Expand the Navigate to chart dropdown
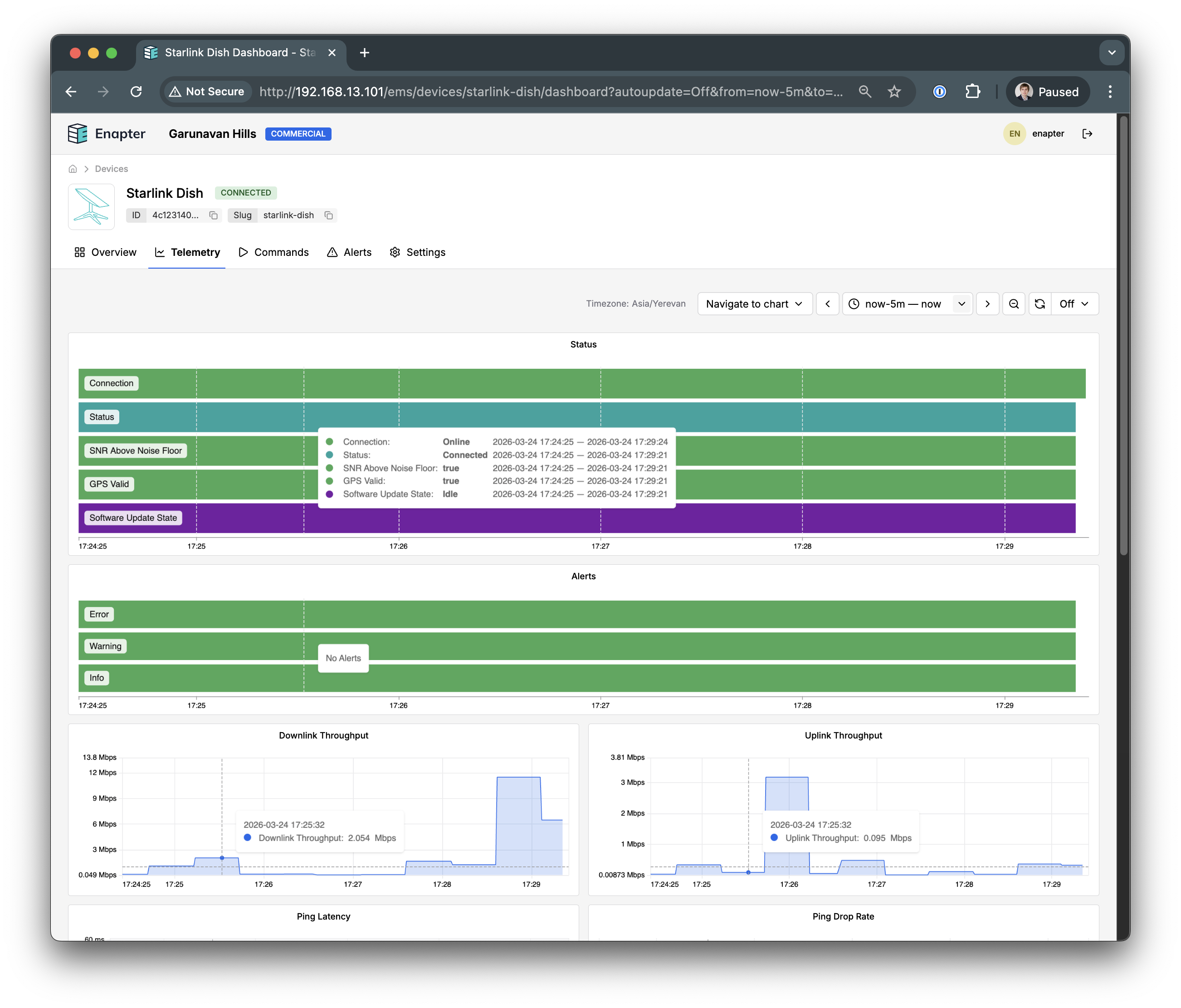1181x1008 pixels. (x=754, y=304)
